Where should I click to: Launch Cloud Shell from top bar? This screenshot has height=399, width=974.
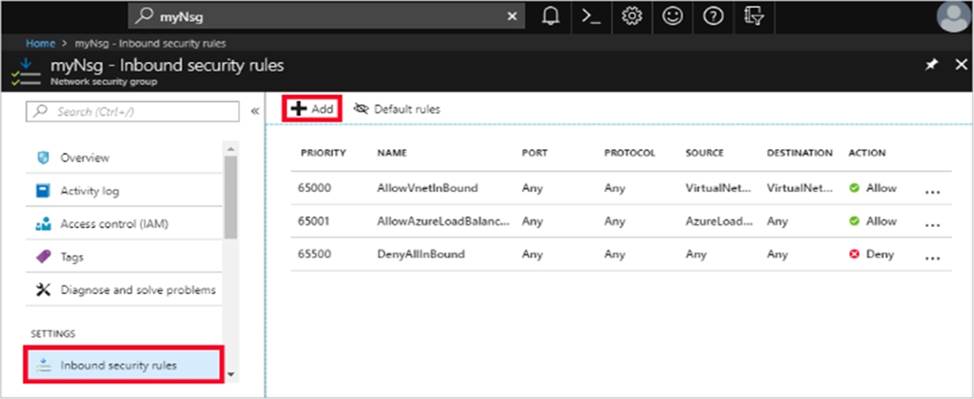pyautogui.click(x=591, y=17)
